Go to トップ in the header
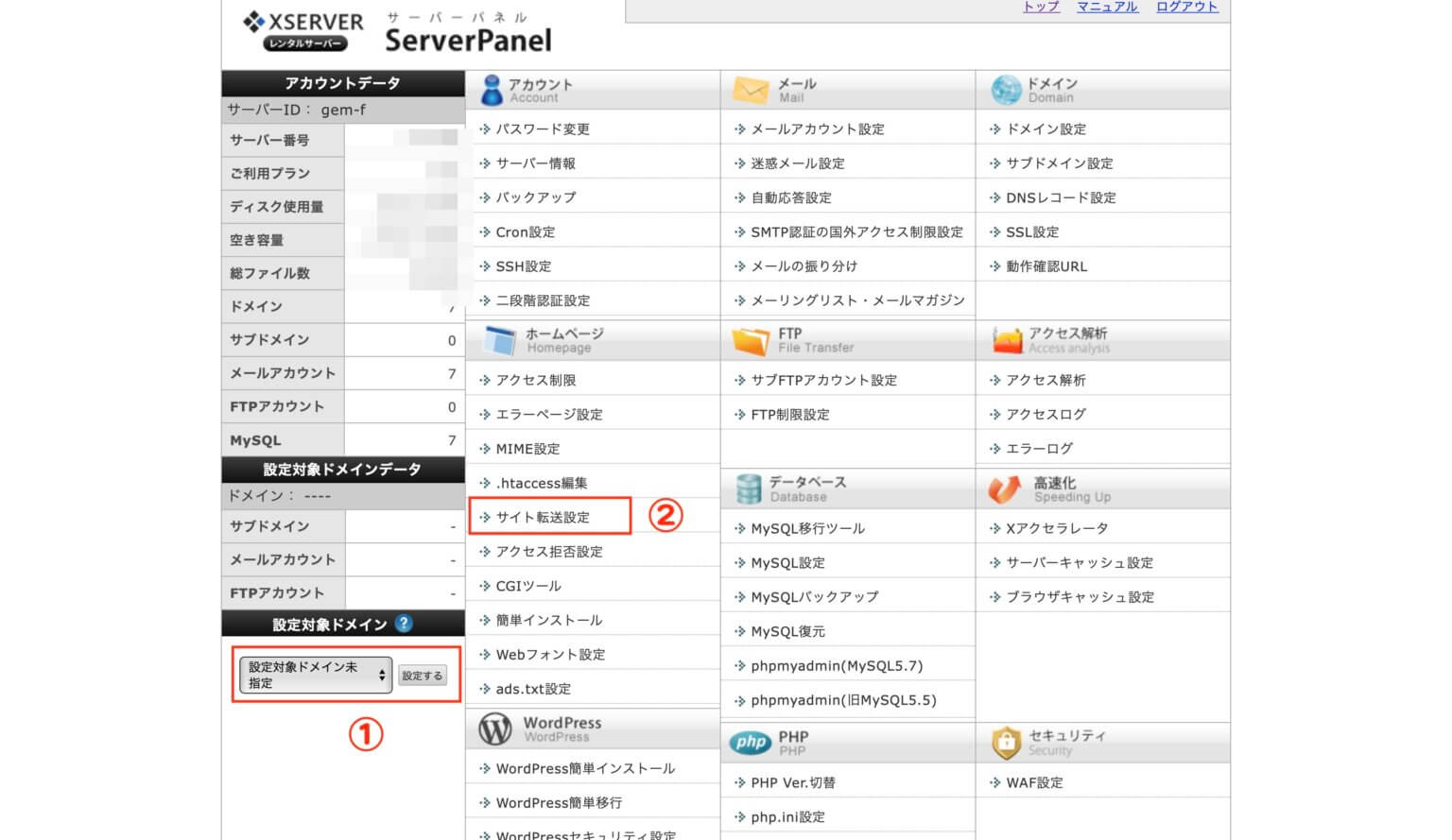The width and height of the screenshot is (1452, 840). pos(1041,7)
